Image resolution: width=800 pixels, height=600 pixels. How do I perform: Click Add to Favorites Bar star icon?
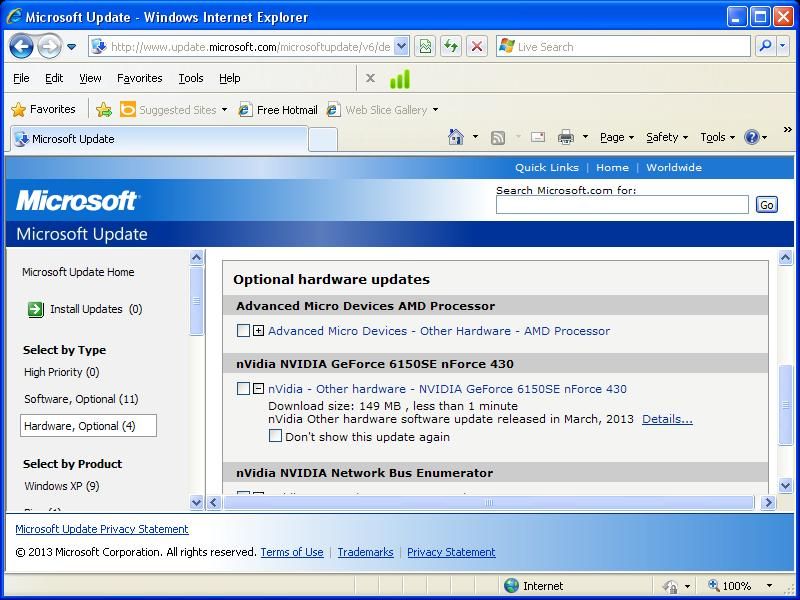pos(104,109)
